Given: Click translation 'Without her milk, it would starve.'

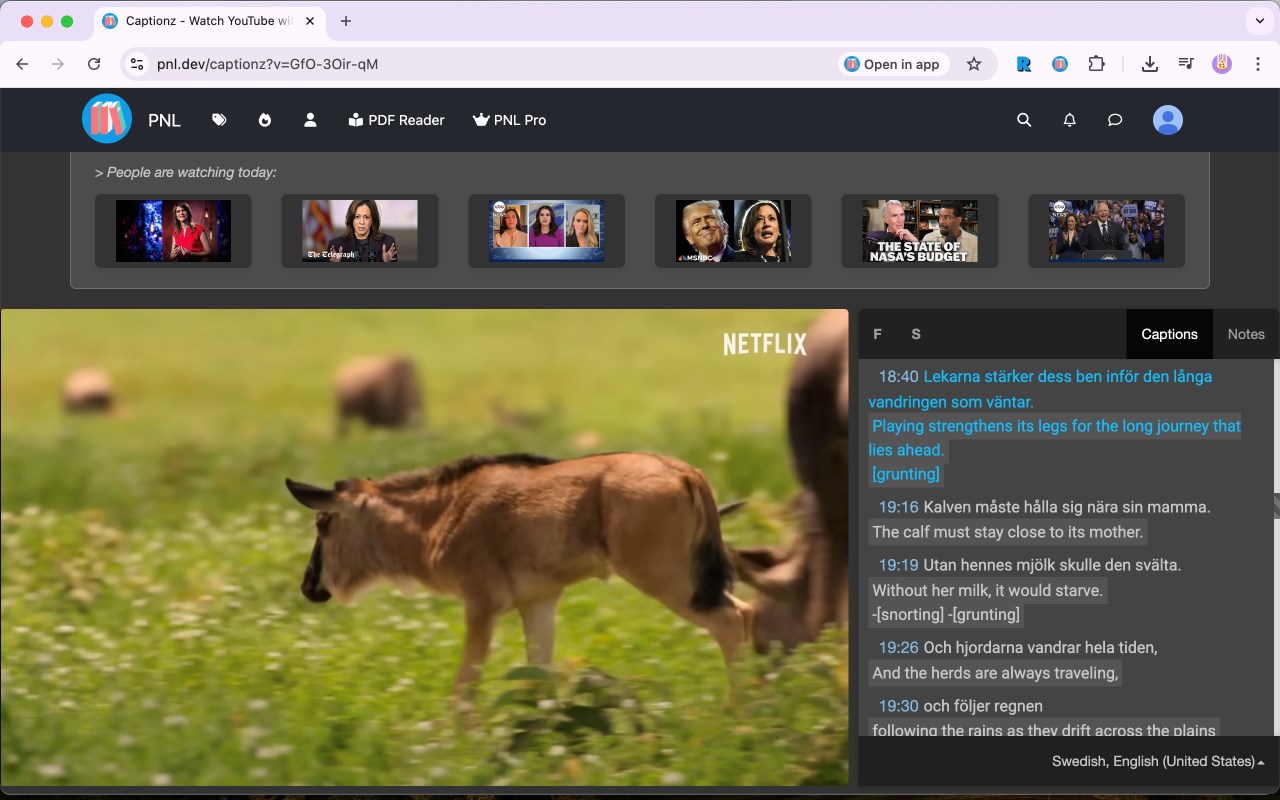Looking at the screenshot, I should click(987, 590).
